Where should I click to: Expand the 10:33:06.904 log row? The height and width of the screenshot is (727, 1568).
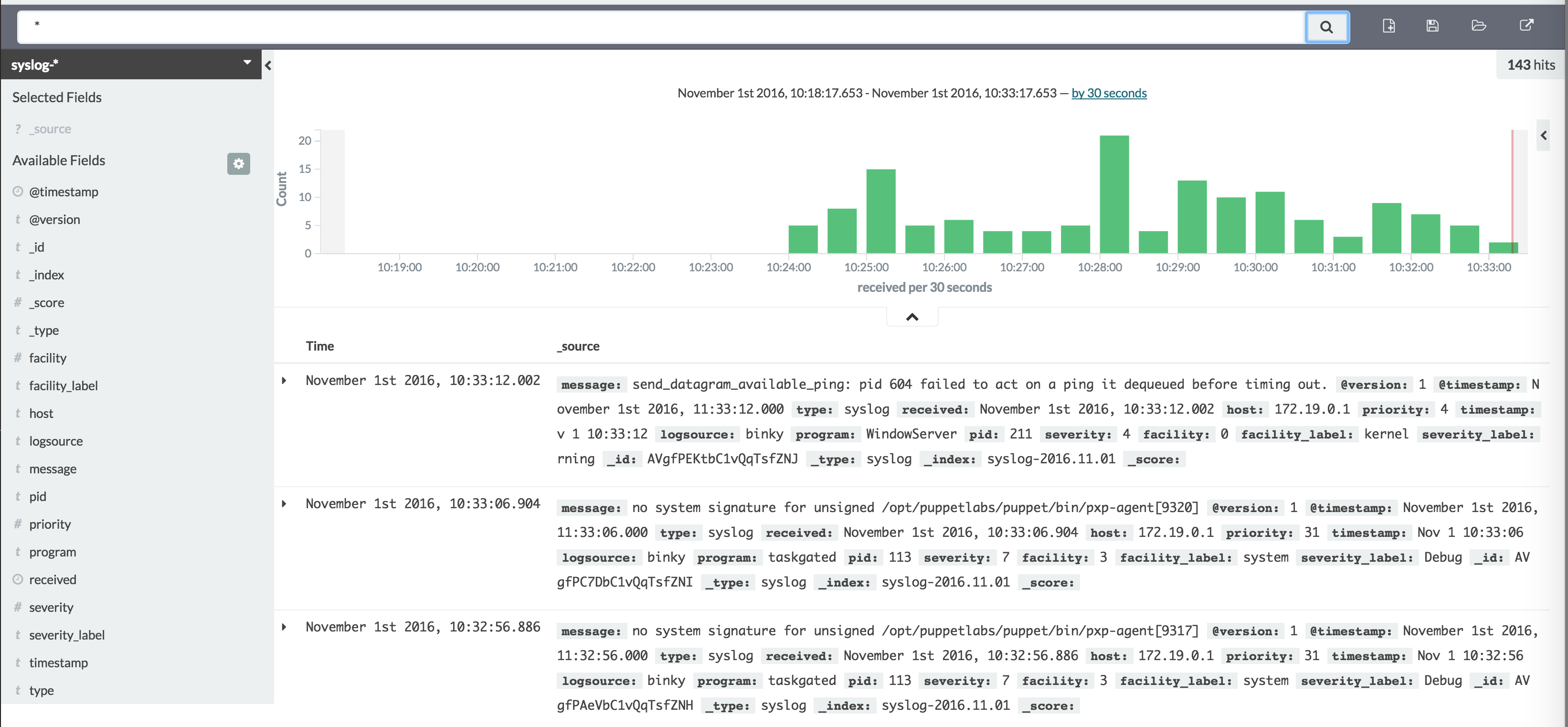point(284,503)
